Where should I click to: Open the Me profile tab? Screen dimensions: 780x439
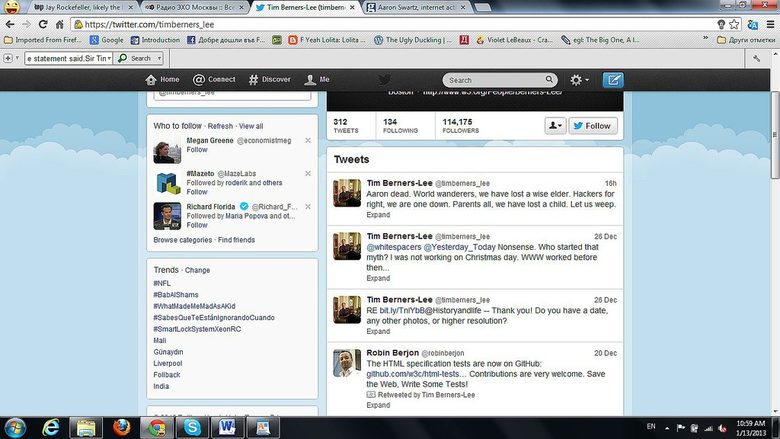pos(317,80)
